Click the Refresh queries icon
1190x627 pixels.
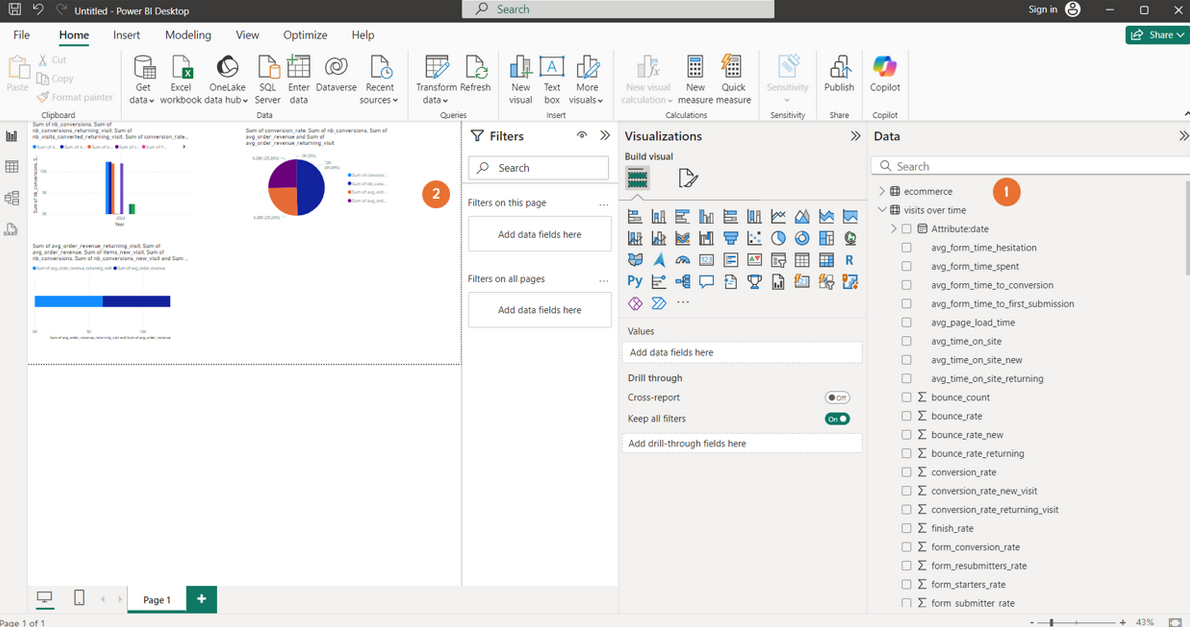(475, 68)
